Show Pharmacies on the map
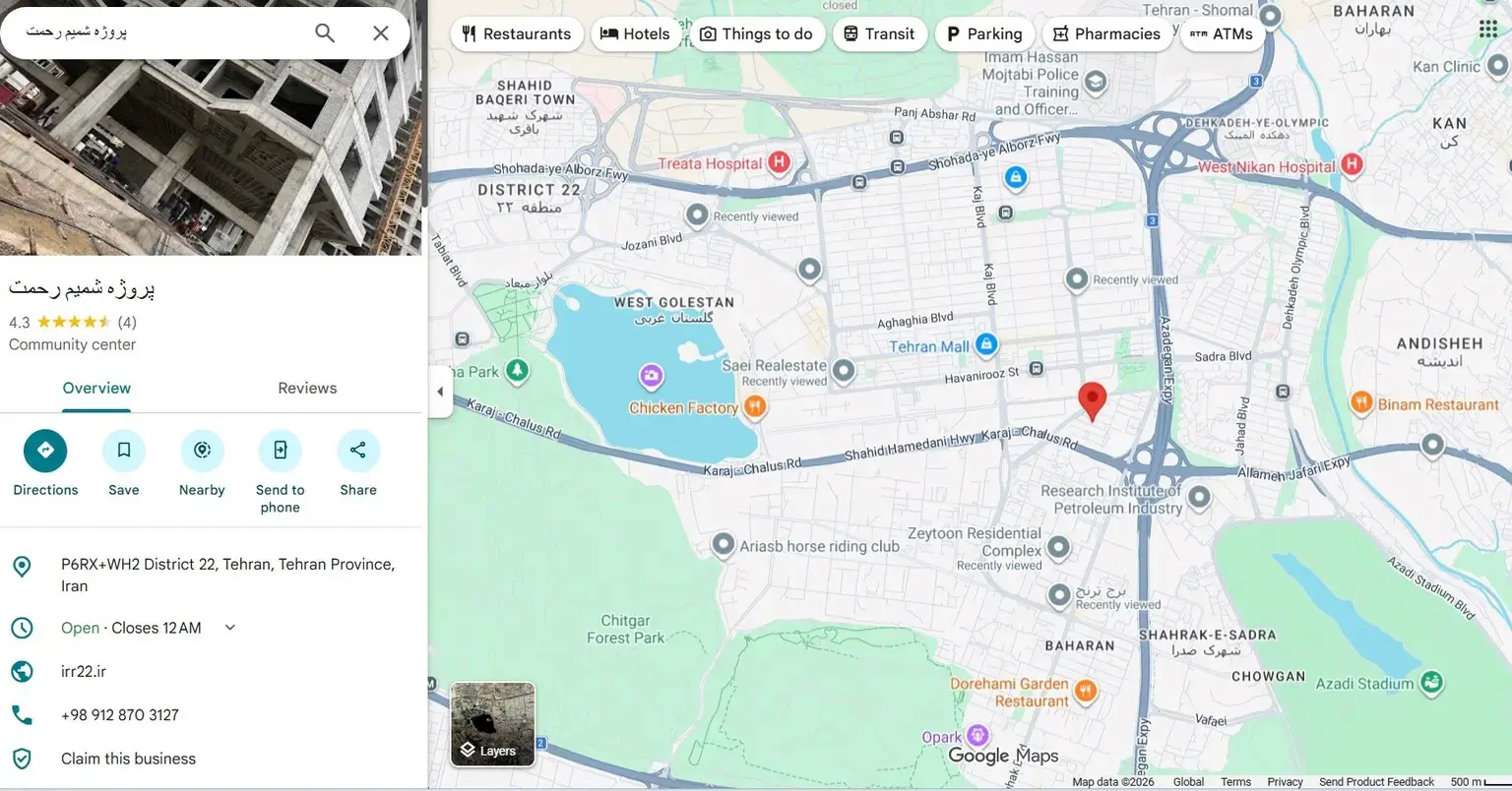The image size is (1512, 791). 1107,33
